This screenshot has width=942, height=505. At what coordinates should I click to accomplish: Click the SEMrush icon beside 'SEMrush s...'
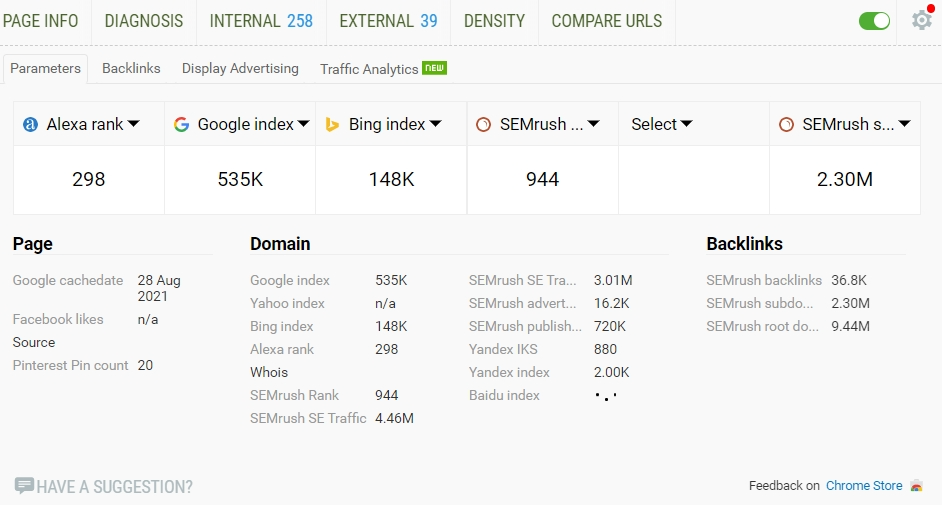[786, 124]
